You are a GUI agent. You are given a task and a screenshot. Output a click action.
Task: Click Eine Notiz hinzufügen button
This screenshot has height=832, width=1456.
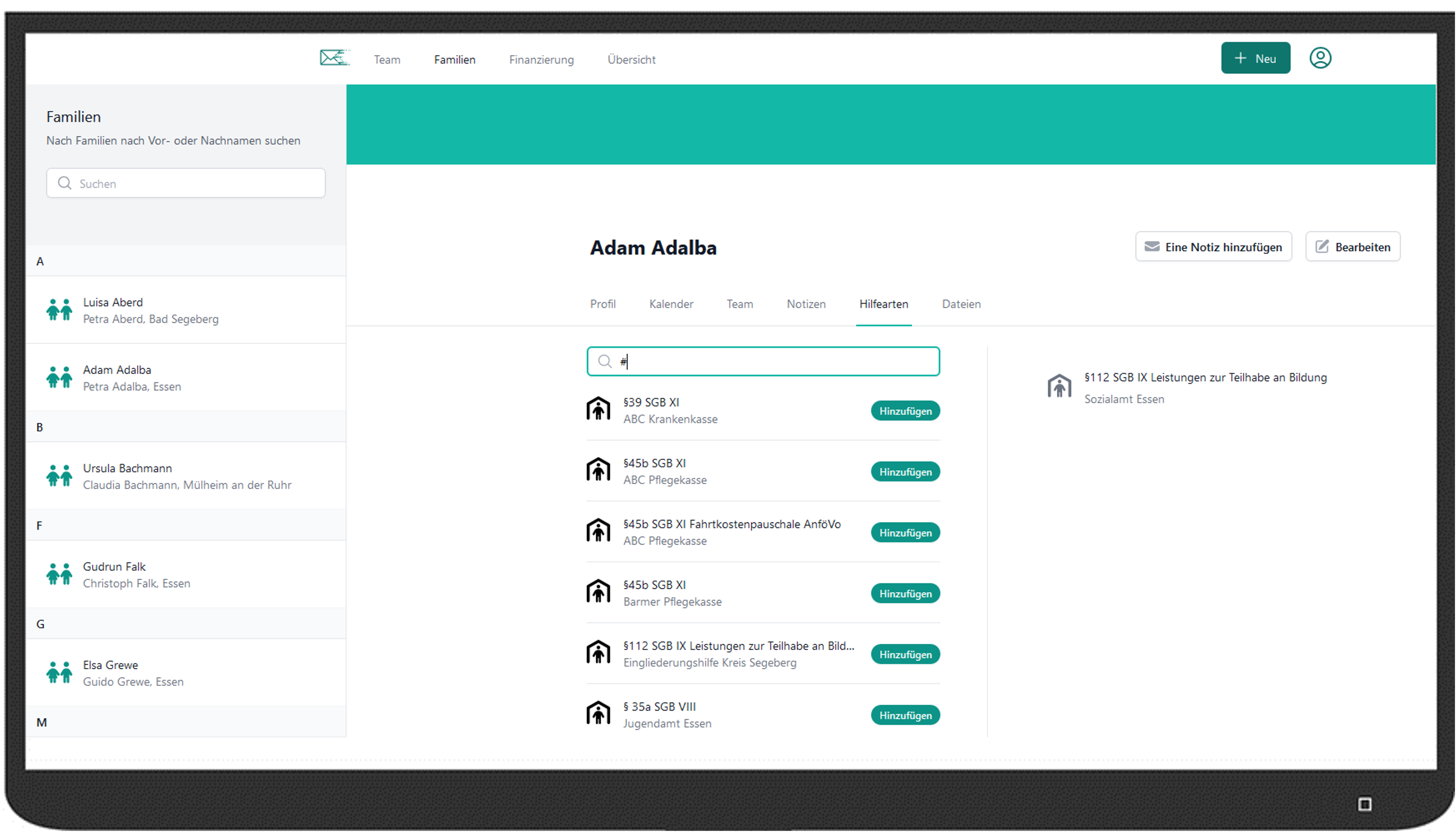click(1213, 247)
